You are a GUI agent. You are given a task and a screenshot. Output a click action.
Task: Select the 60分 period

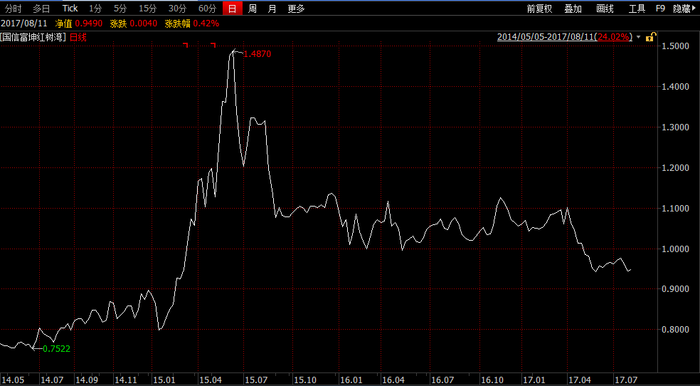click(x=207, y=8)
